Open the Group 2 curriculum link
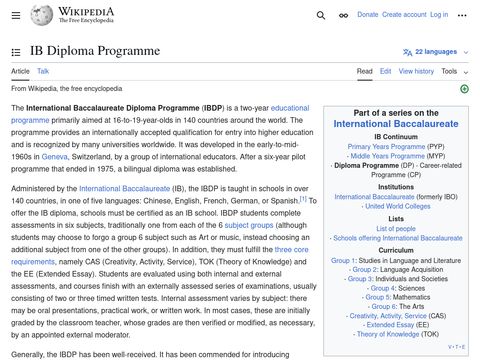 (365, 269)
